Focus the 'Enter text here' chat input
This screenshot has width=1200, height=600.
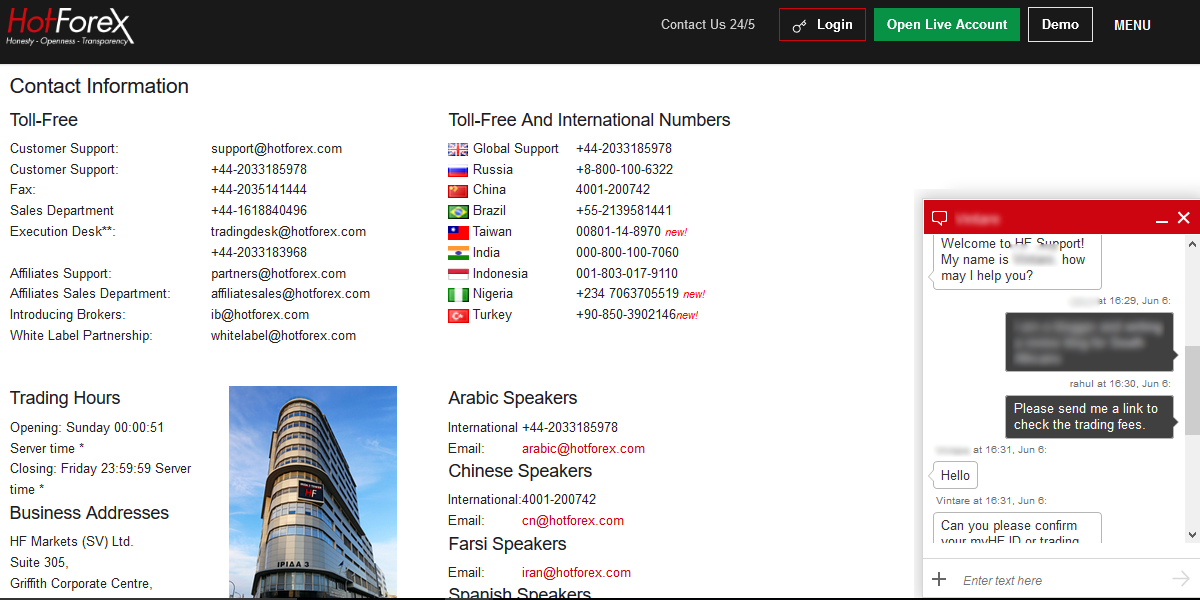pyautogui.click(x=1060, y=580)
